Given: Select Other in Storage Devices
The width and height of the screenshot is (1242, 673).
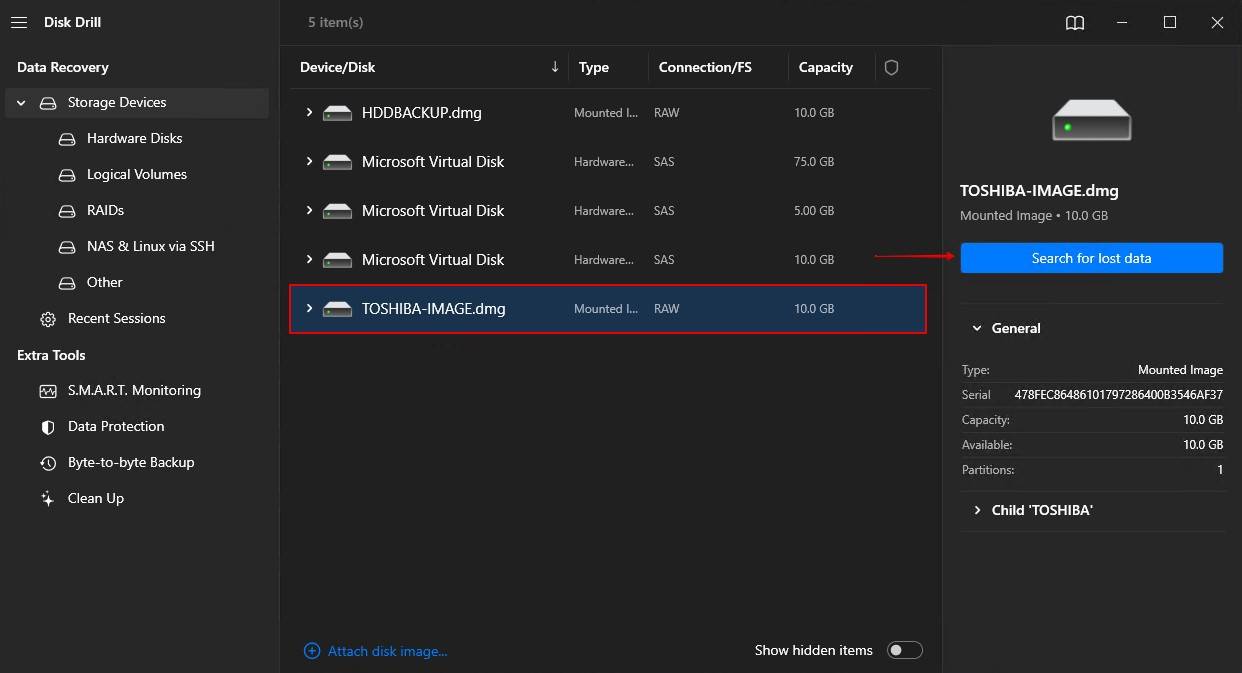Looking at the screenshot, I should click(105, 282).
